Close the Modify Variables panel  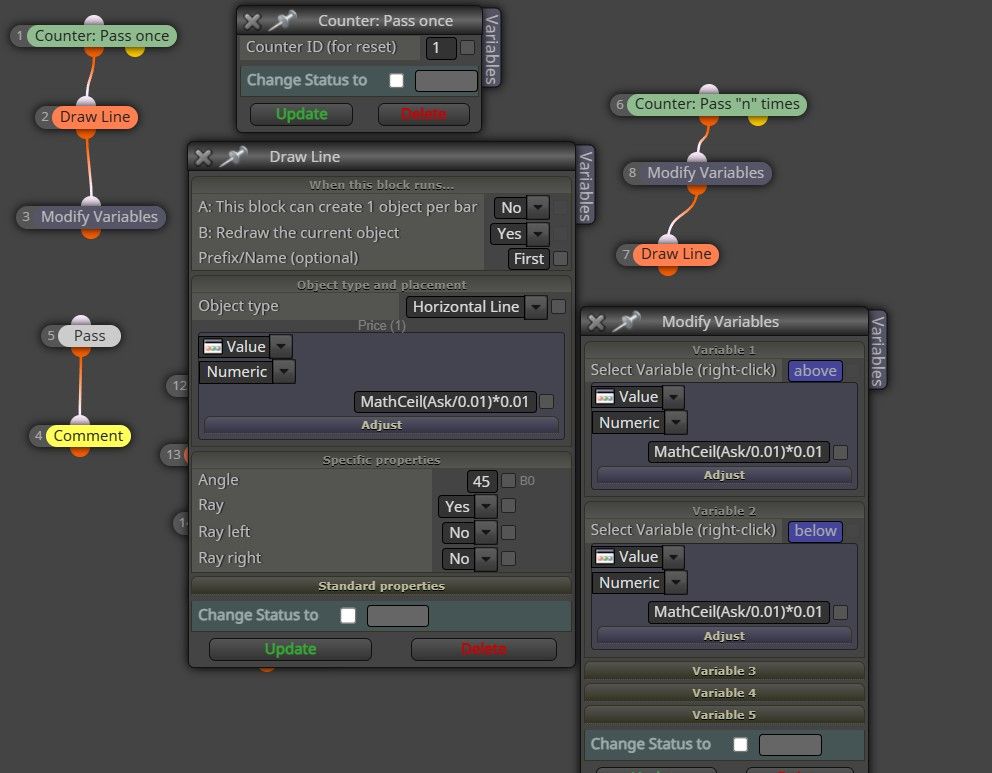coord(596,323)
